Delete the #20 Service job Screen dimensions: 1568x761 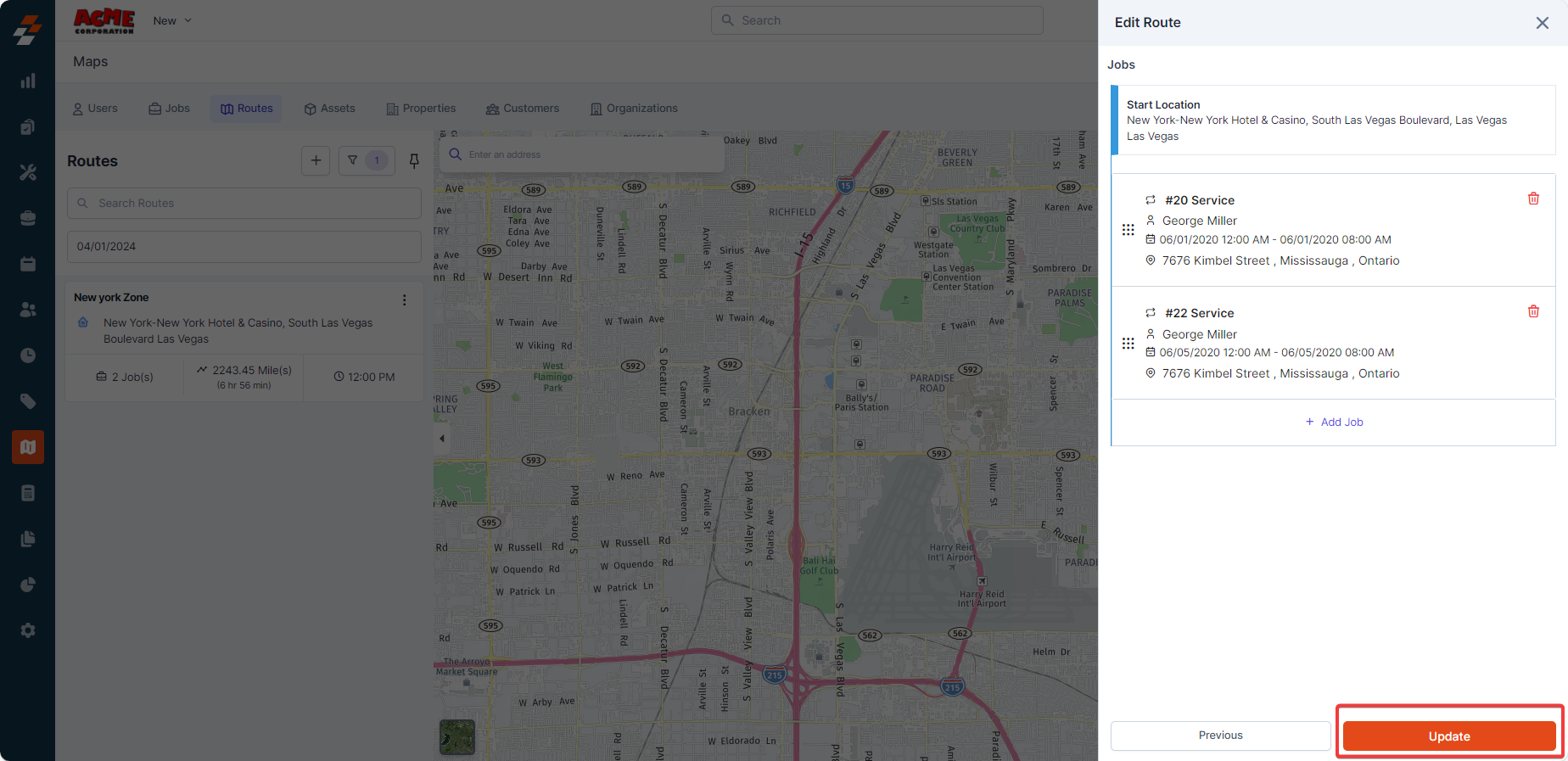click(1533, 199)
